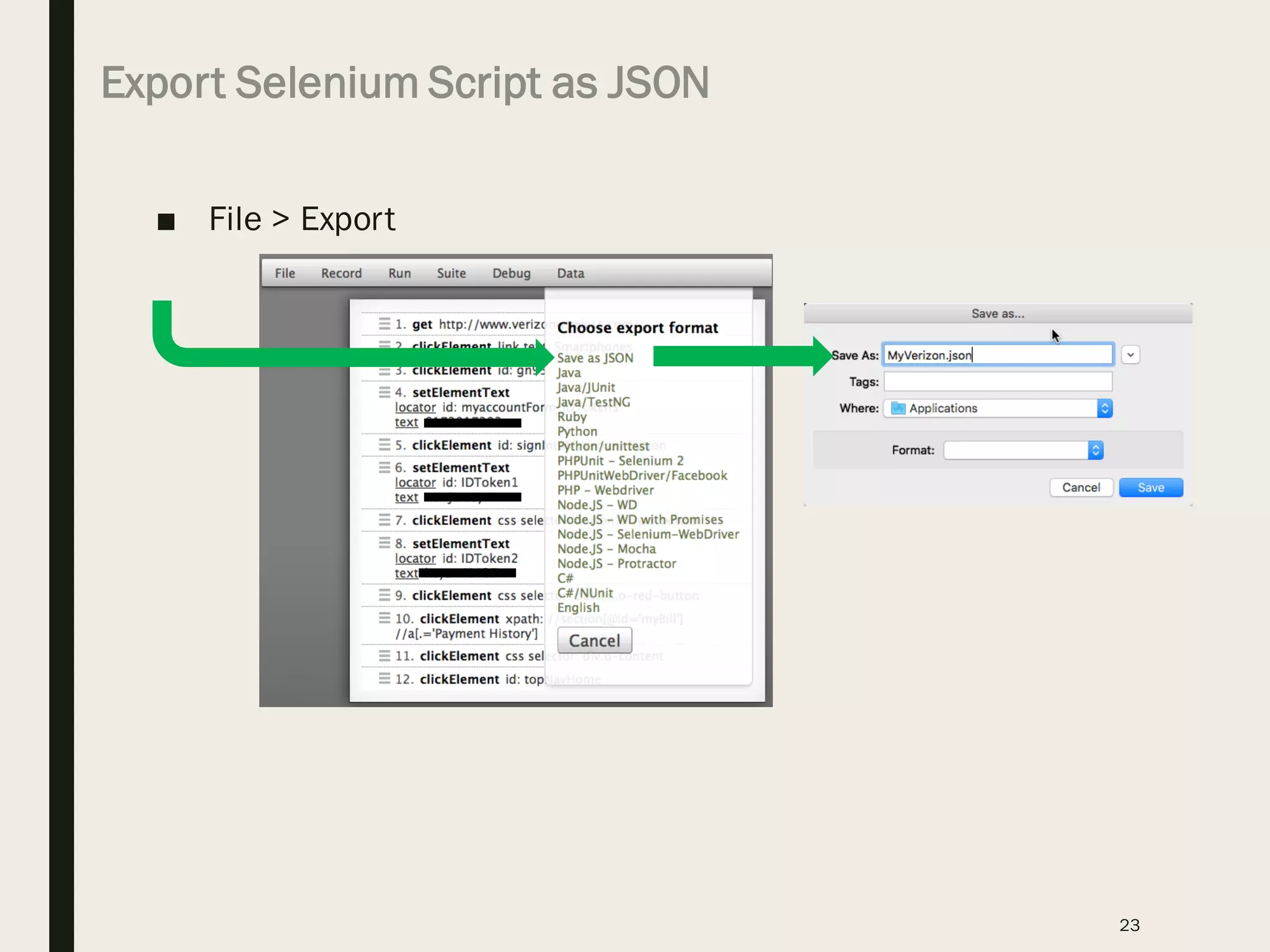The height and width of the screenshot is (952, 1270).
Task: Choose Save as JSON export format
Action: tap(595, 358)
